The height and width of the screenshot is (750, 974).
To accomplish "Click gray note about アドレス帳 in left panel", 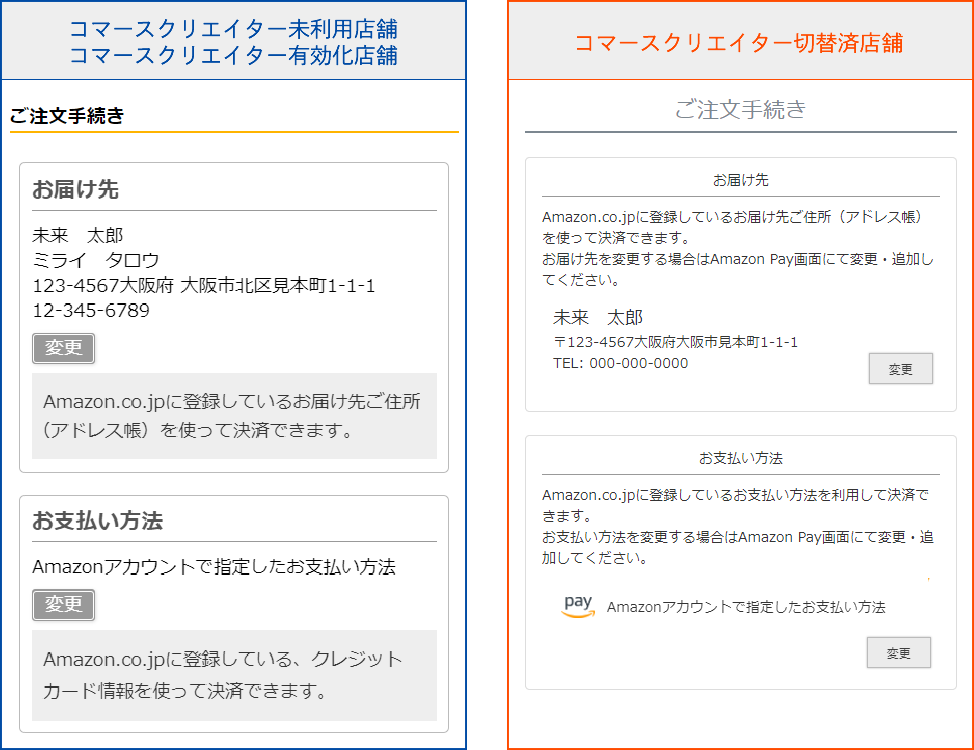I will [x=234, y=416].
